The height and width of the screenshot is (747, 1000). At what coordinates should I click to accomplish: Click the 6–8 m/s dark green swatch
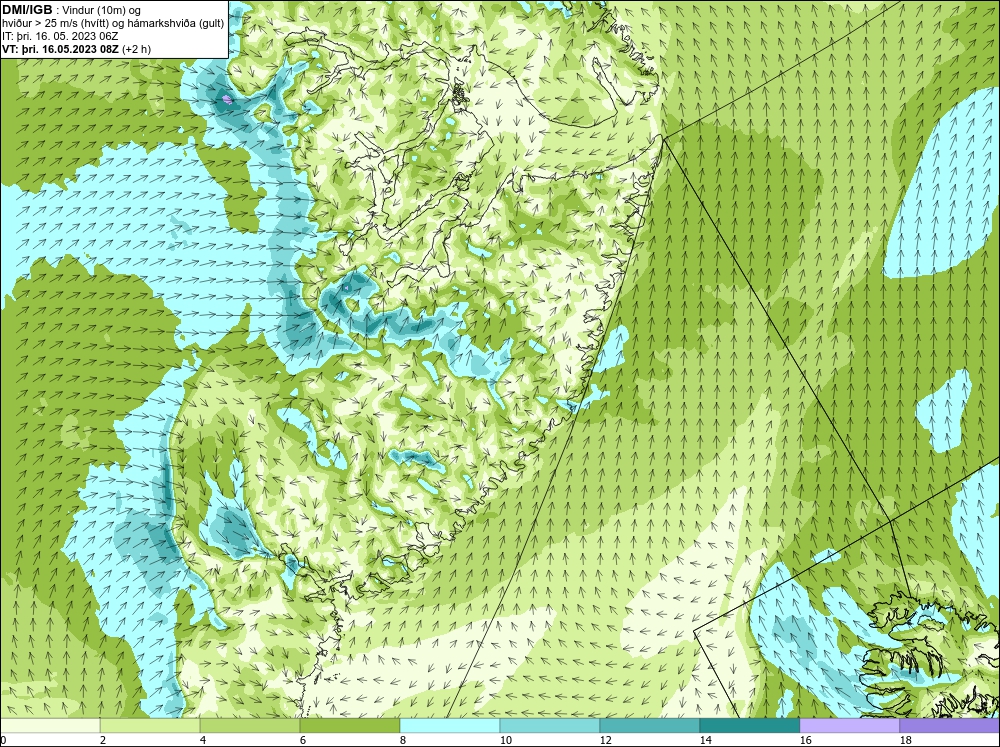coord(349,726)
